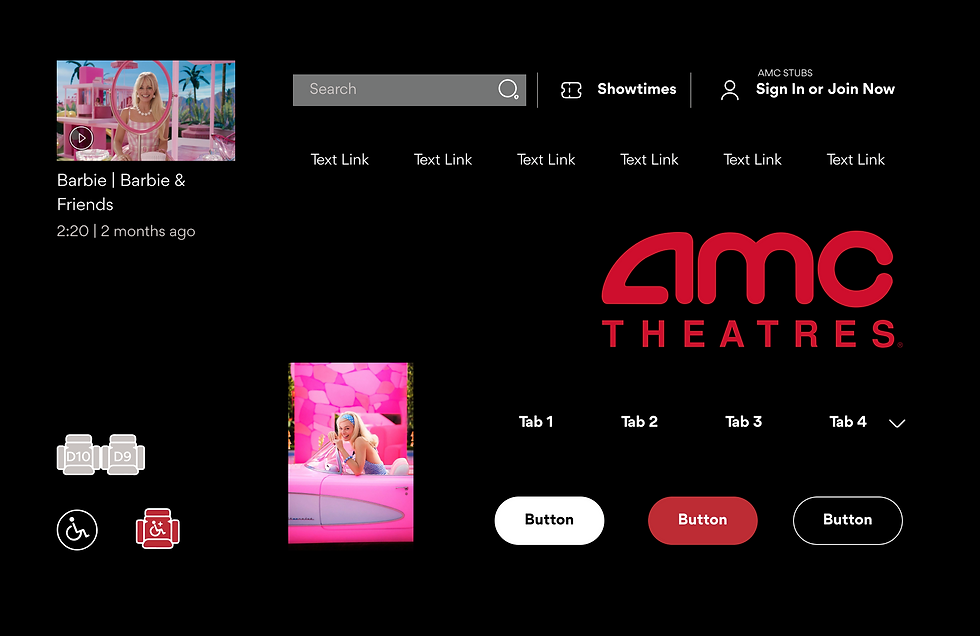980x636 pixels.
Task: Click the fourth Text Link
Action: [x=649, y=160]
